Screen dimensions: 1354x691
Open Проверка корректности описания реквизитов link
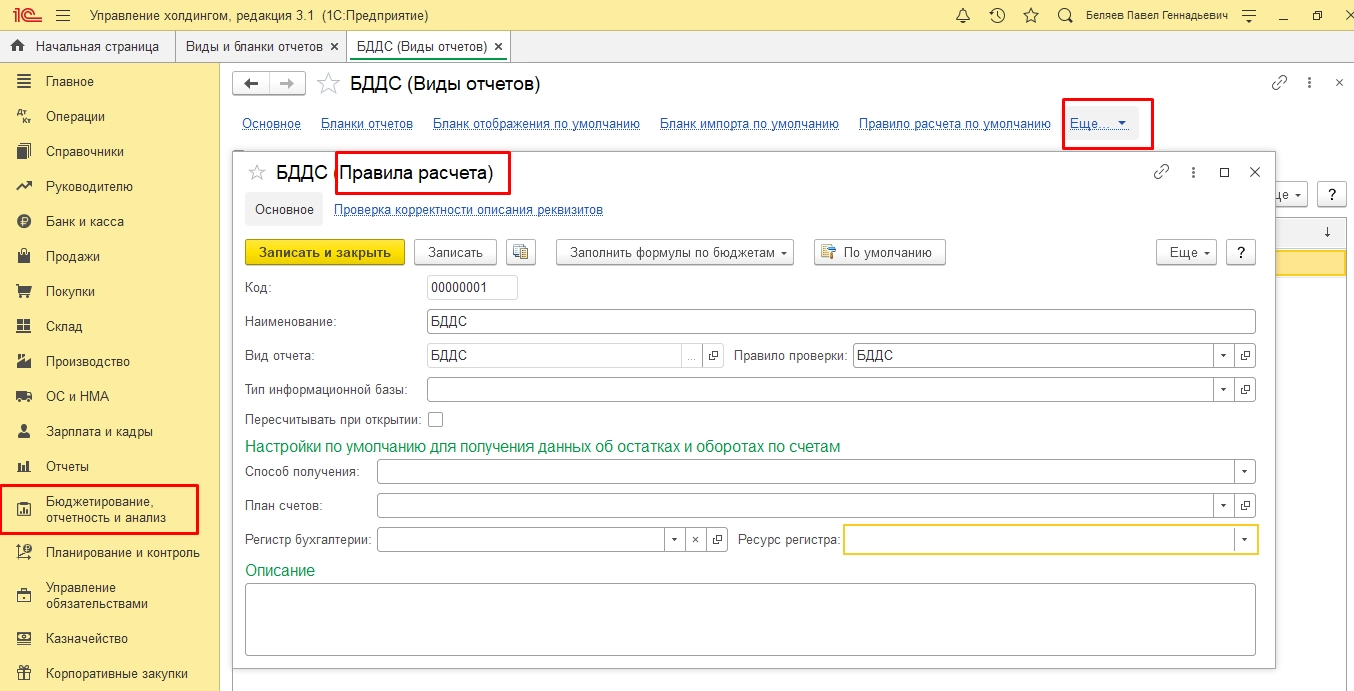pos(467,210)
